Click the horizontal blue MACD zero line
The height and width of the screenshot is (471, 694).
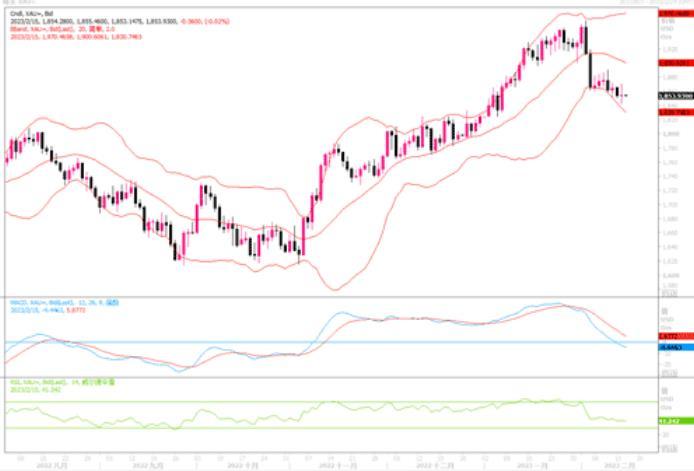[300, 342]
